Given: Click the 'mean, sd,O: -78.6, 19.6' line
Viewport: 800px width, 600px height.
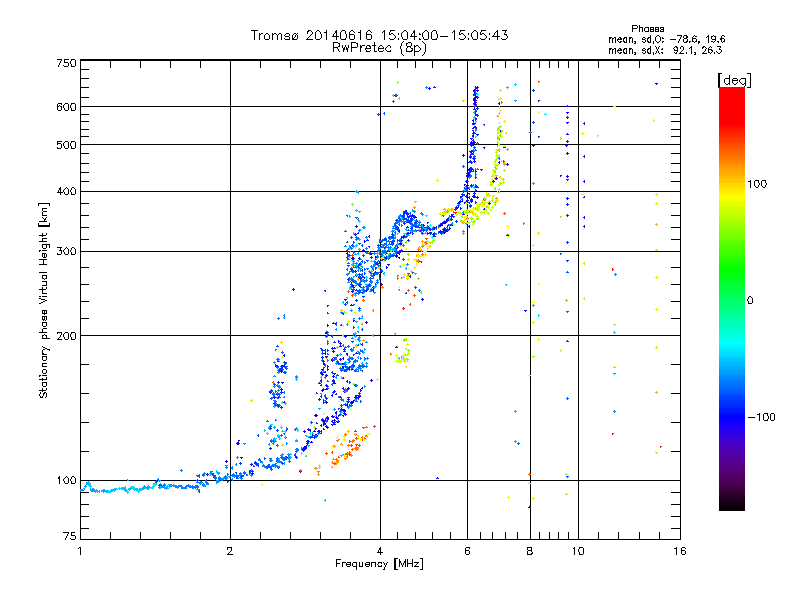Looking at the screenshot, I should pyautogui.click(x=666, y=39).
